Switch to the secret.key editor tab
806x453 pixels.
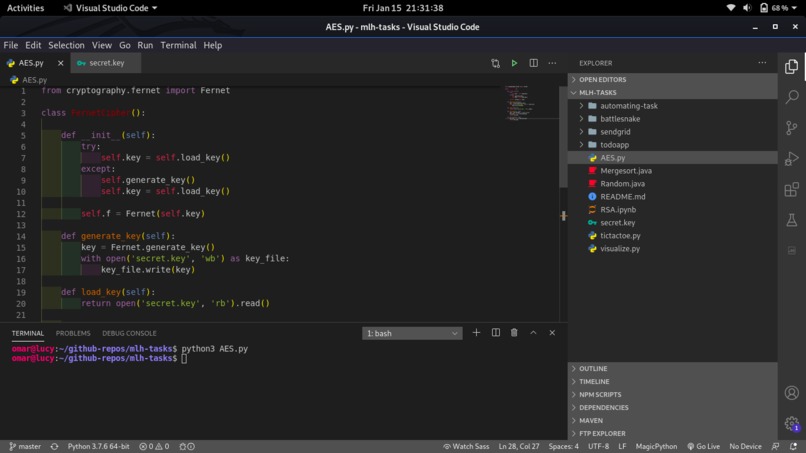105,63
